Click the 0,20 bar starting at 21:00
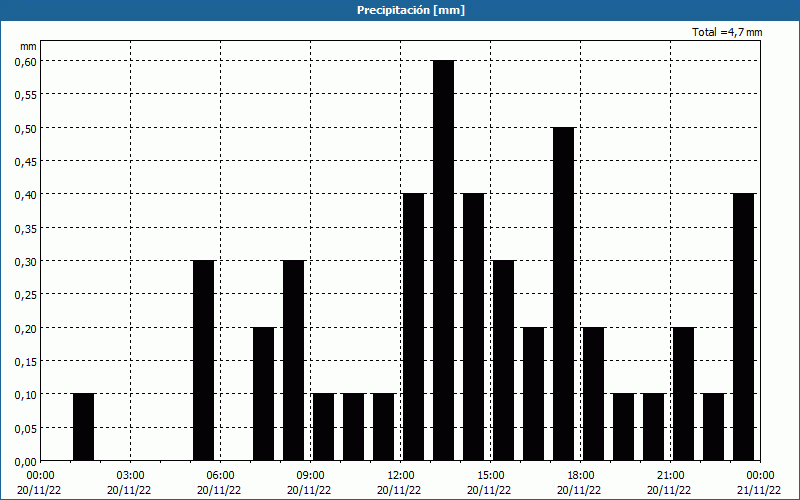Image resolution: width=800 pixels, height=500 pixels. 684,394
